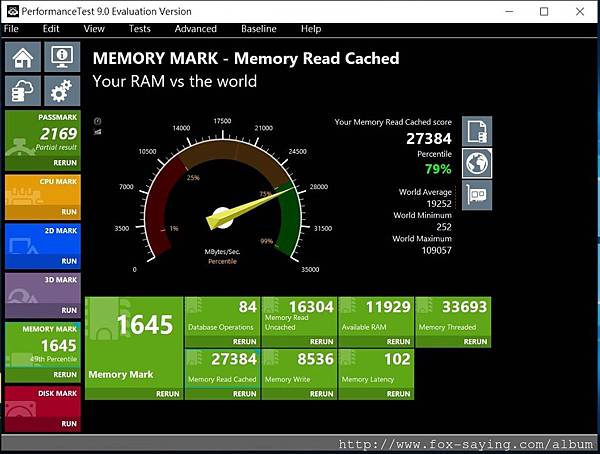The height and width of the screenshot is (454, 600).
Task: Select the world comparison globe icon
Action: coord(477,163)
